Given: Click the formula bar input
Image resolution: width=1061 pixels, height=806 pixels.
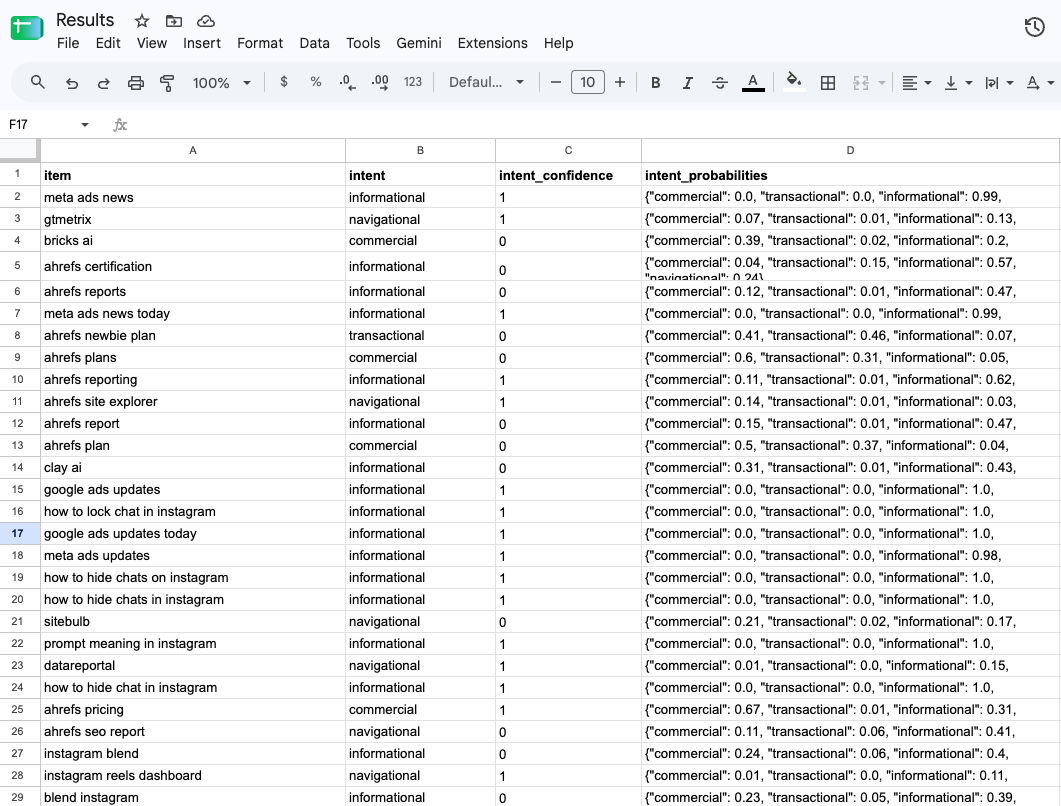Looking at the screenshot, I should pos(595,125).
